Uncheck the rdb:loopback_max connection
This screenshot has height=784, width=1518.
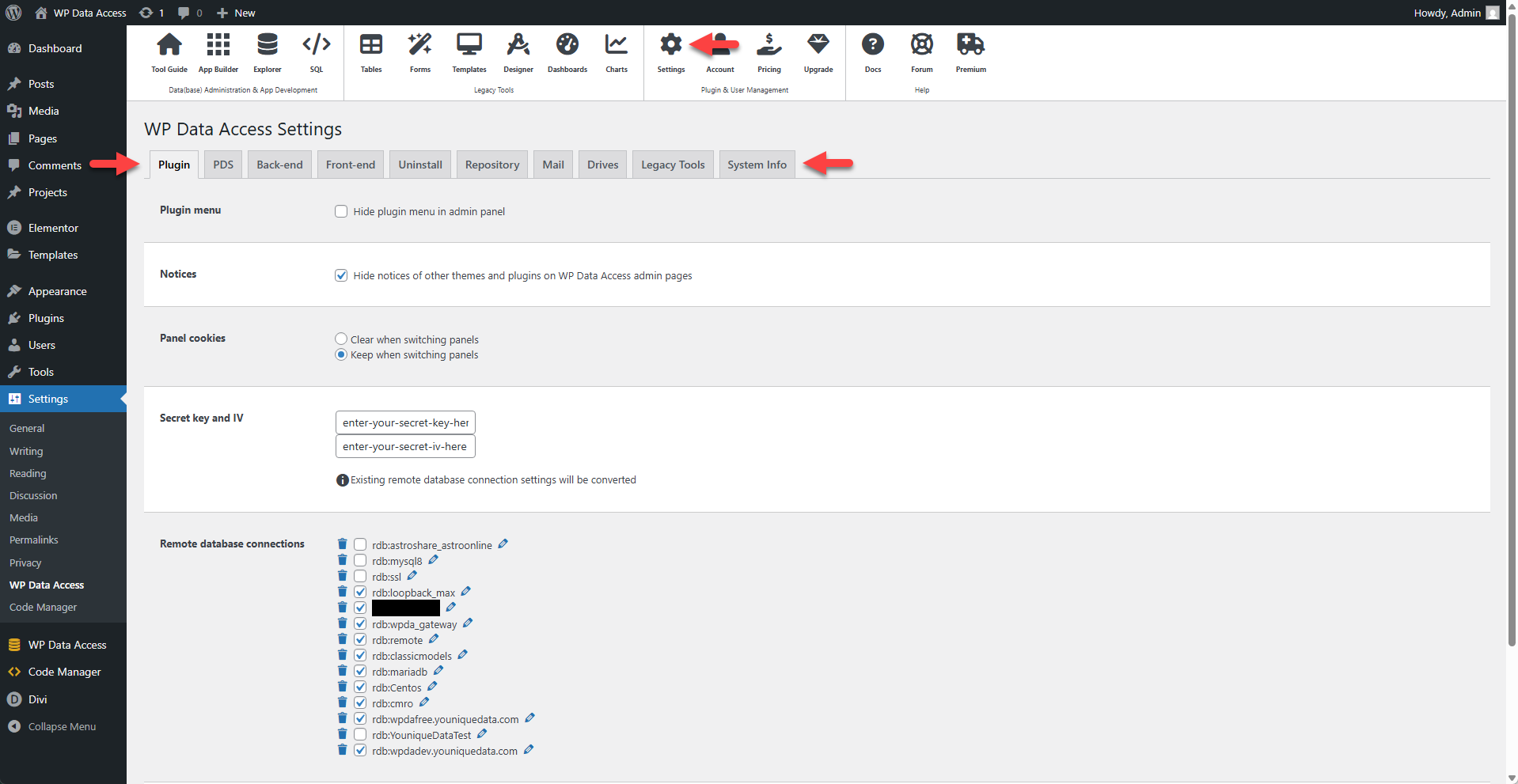pos(360,591)
